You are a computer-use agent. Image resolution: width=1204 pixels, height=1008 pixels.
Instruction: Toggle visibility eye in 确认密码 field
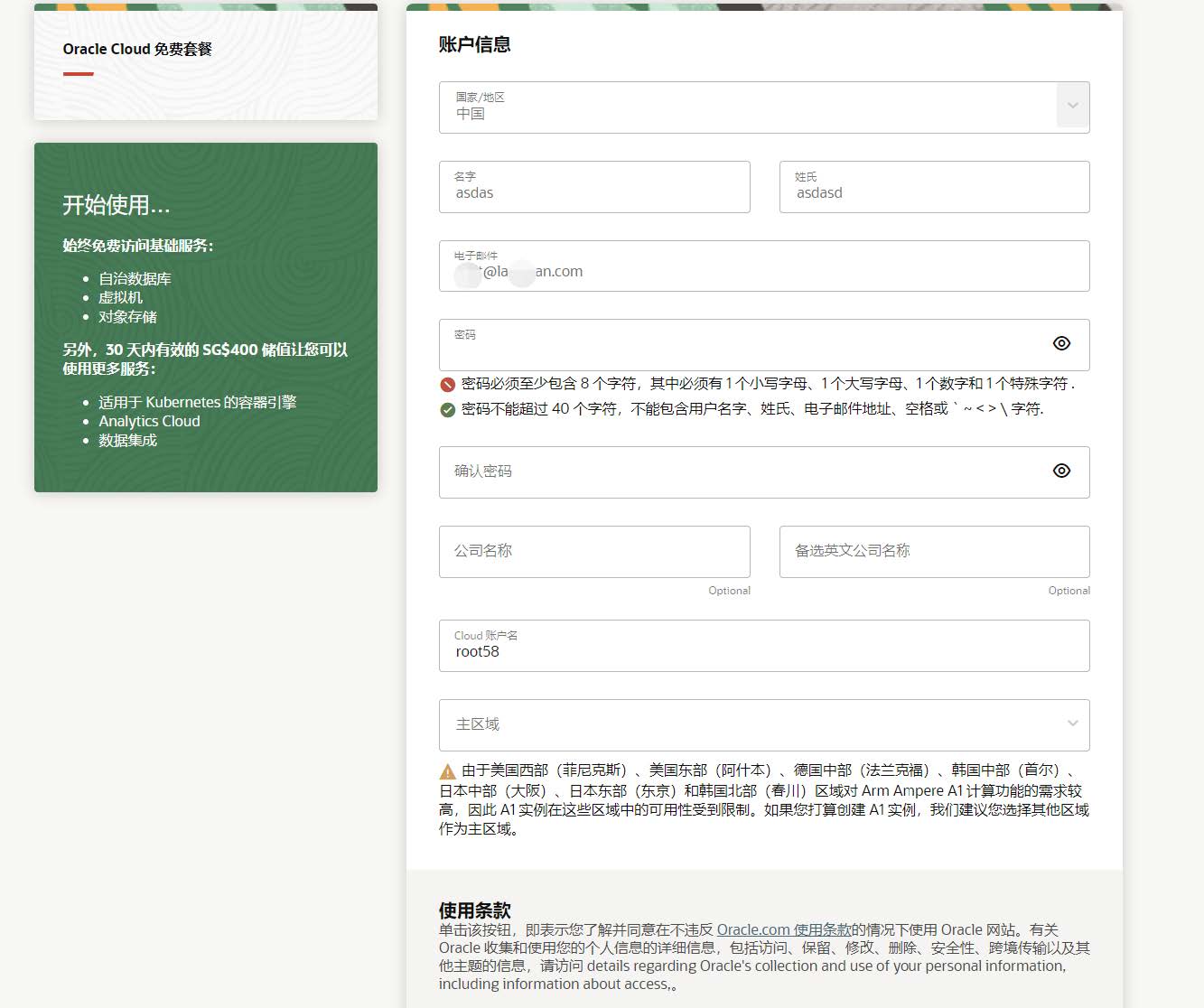click(1061, 471)
